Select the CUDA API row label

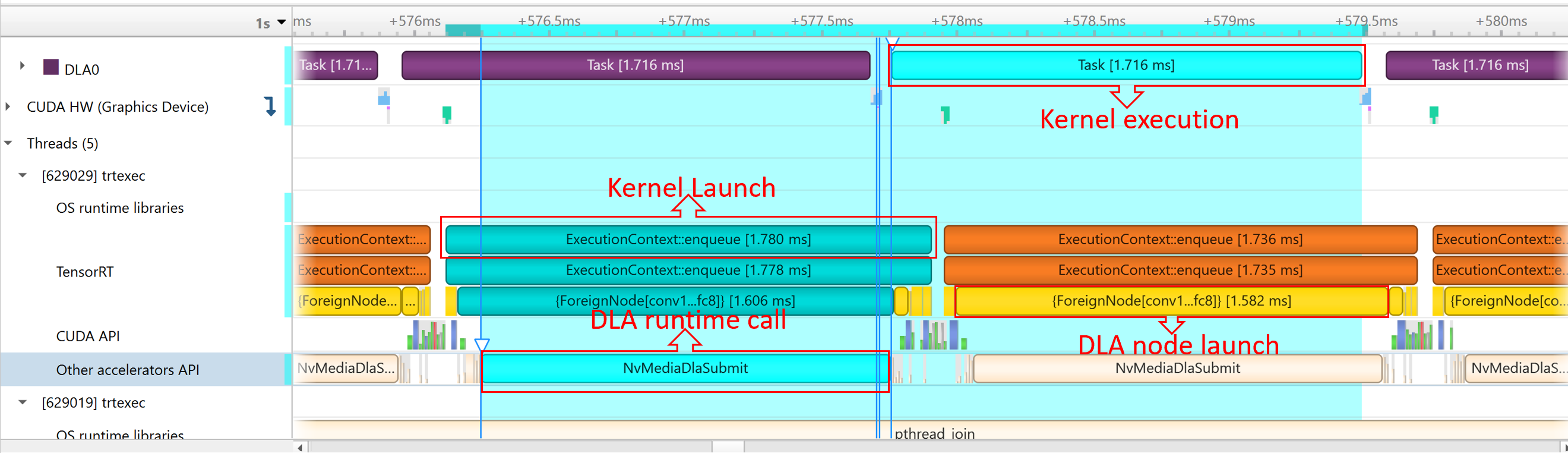pos(88,336)
